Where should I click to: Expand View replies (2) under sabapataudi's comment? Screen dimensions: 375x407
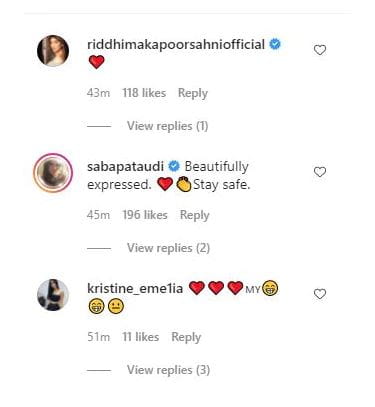168,248
